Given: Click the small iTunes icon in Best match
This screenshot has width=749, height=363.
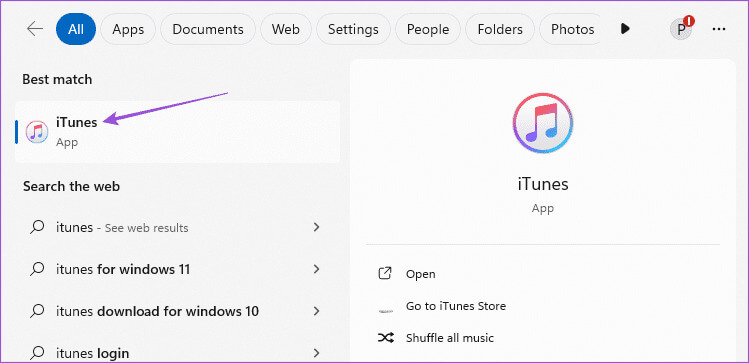Looking at the screenshot, I should tap(37, 132).
